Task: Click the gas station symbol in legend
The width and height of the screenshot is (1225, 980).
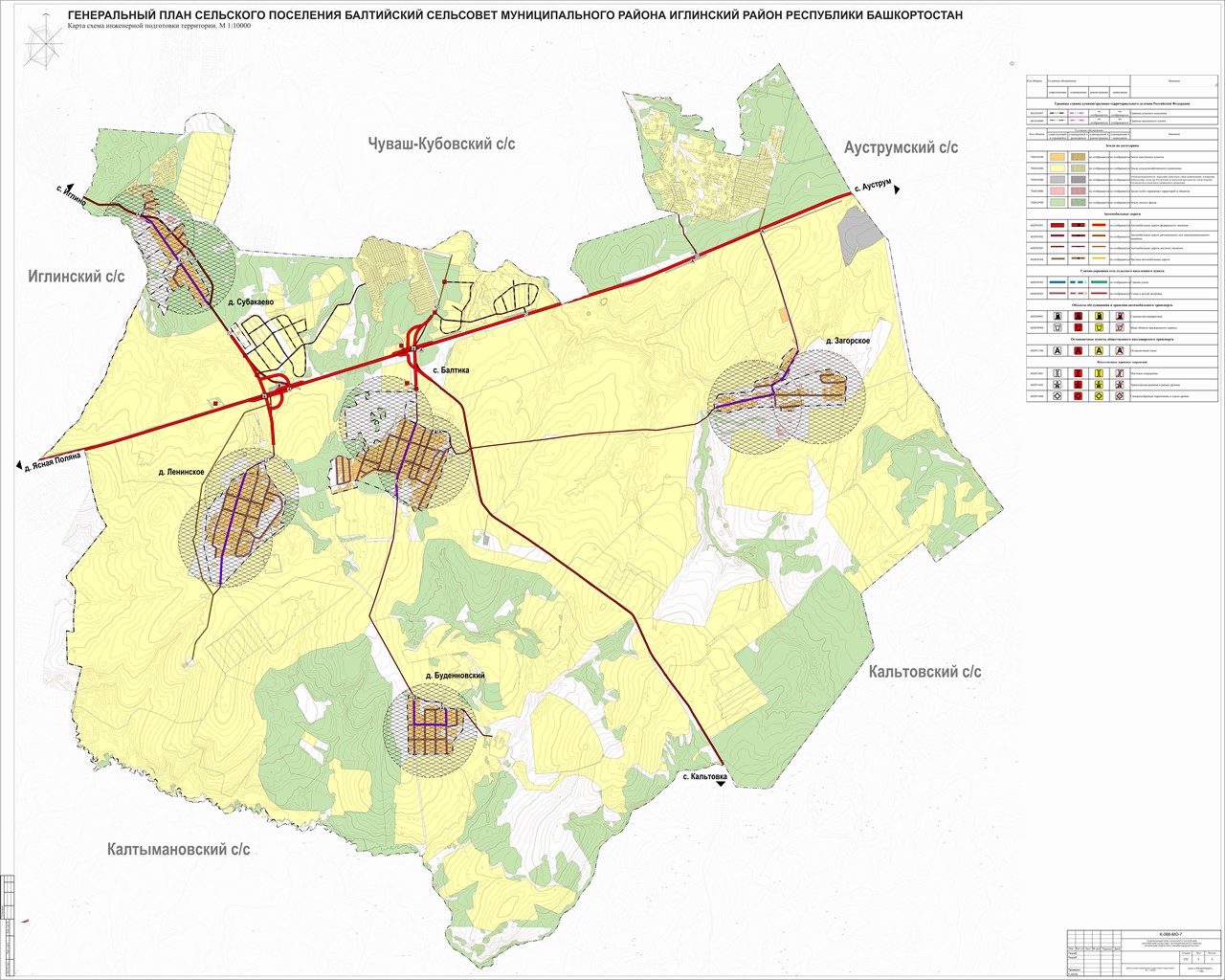Action: point(1057,315)
